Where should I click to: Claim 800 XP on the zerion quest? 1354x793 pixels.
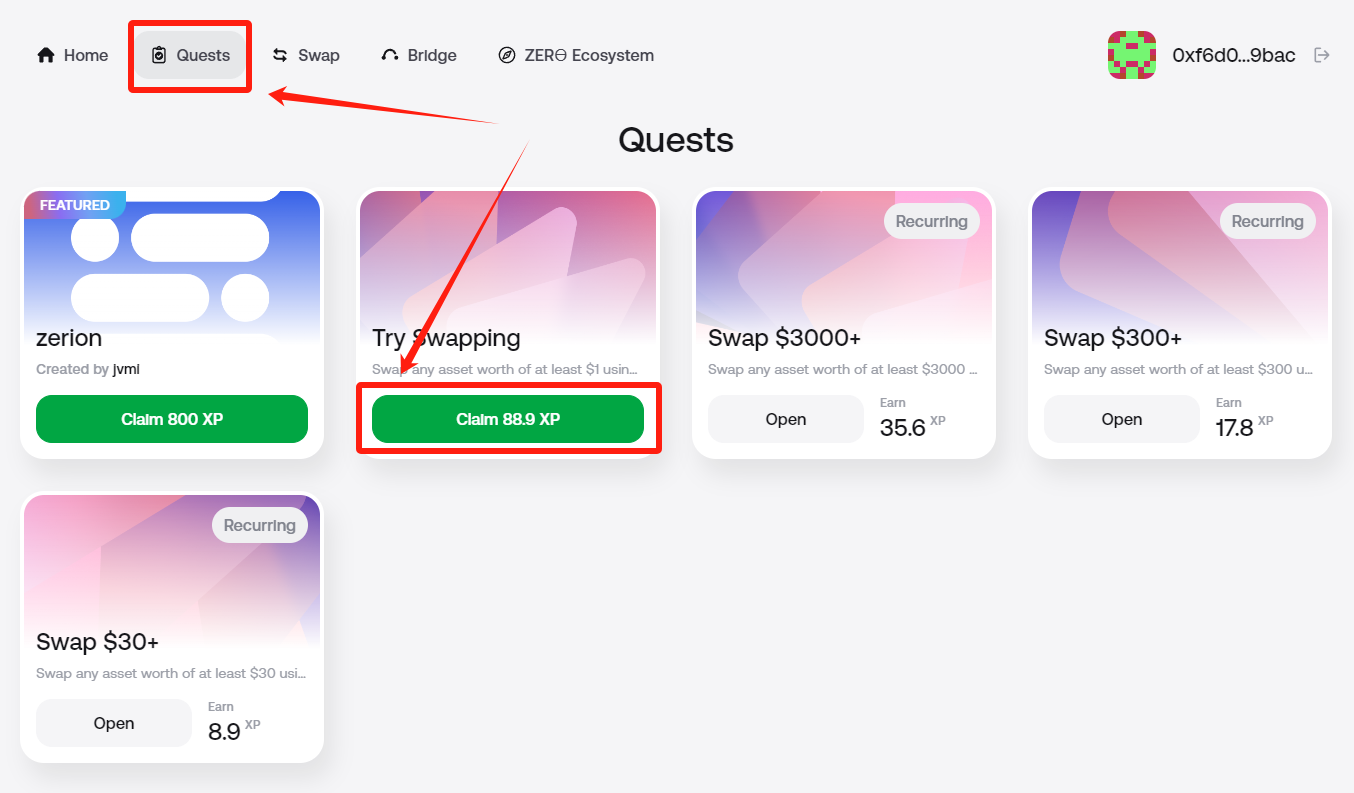click(171, 419)
